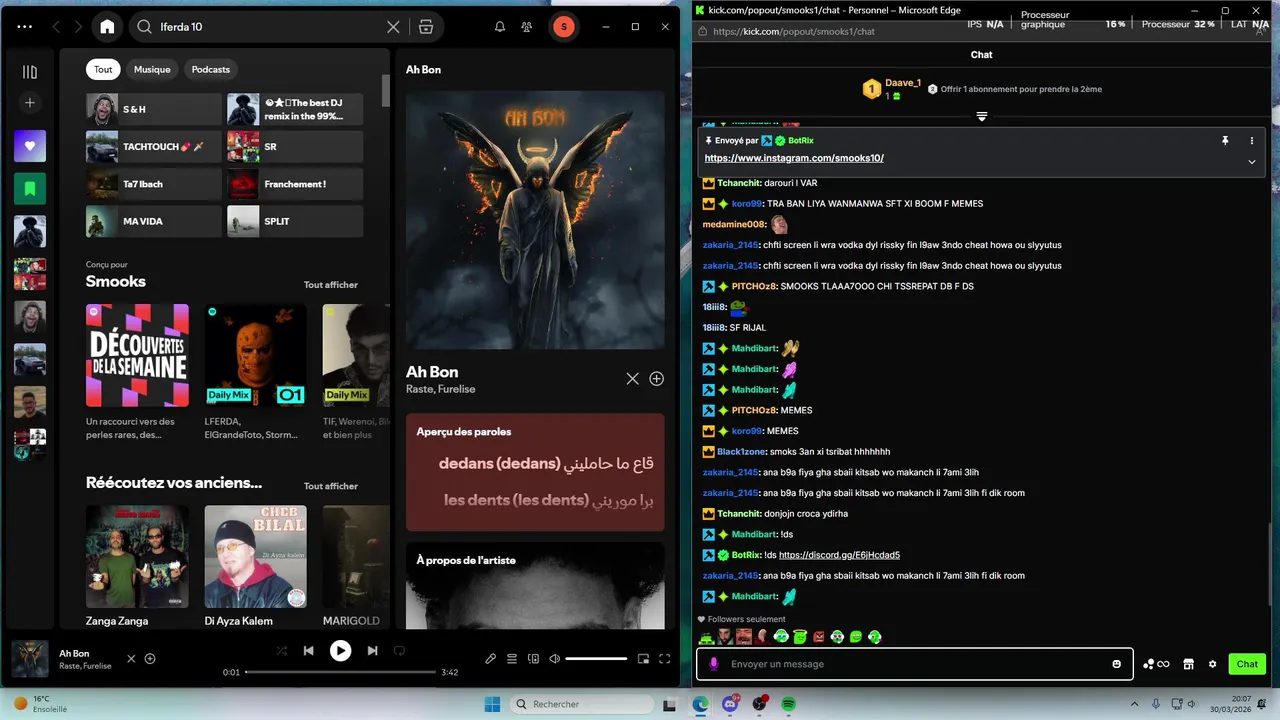
Task: Open the Spotify three-dot menu
Action: click(x=25, y=27)
